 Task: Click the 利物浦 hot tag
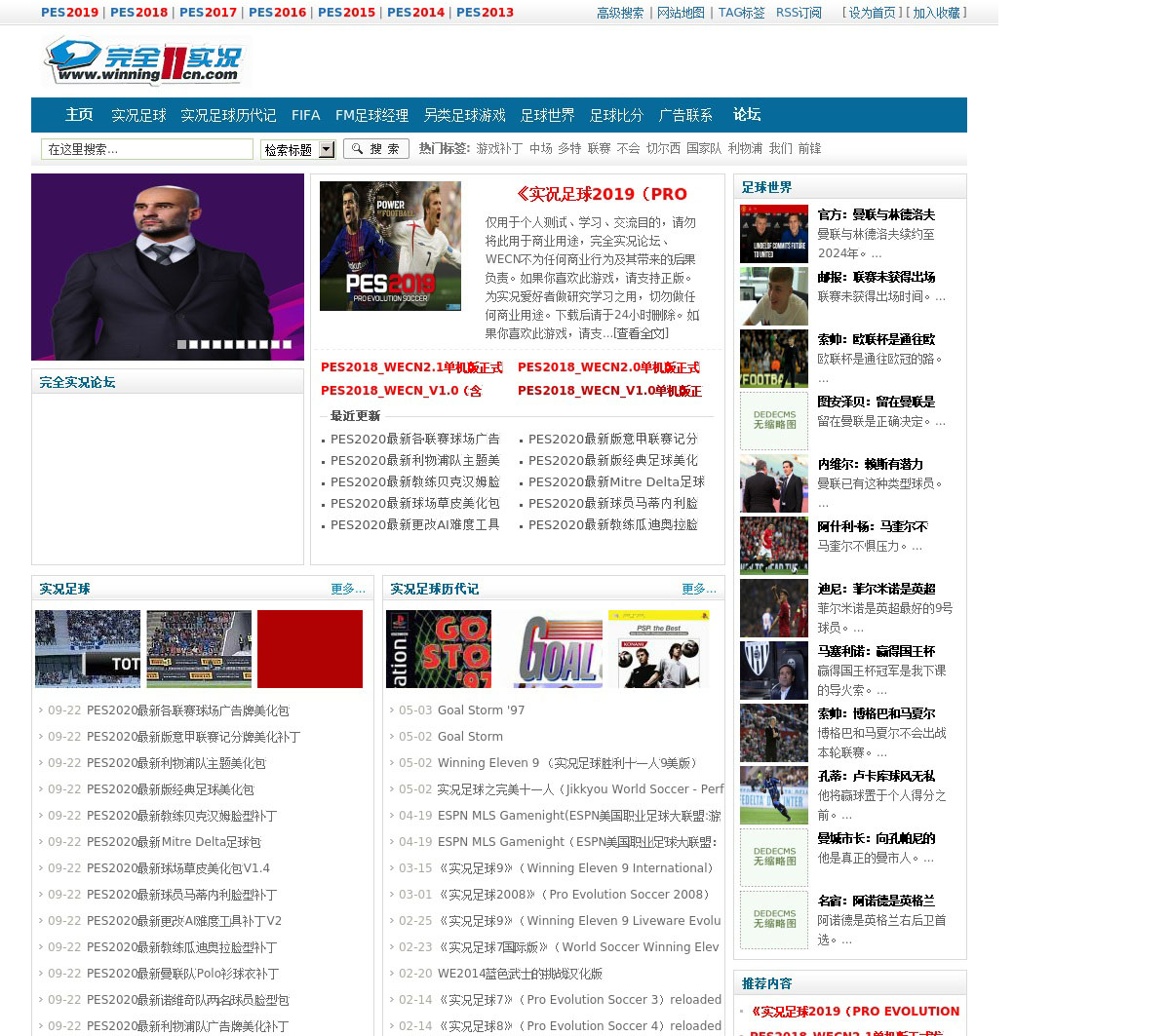click(x=745, y=148)
